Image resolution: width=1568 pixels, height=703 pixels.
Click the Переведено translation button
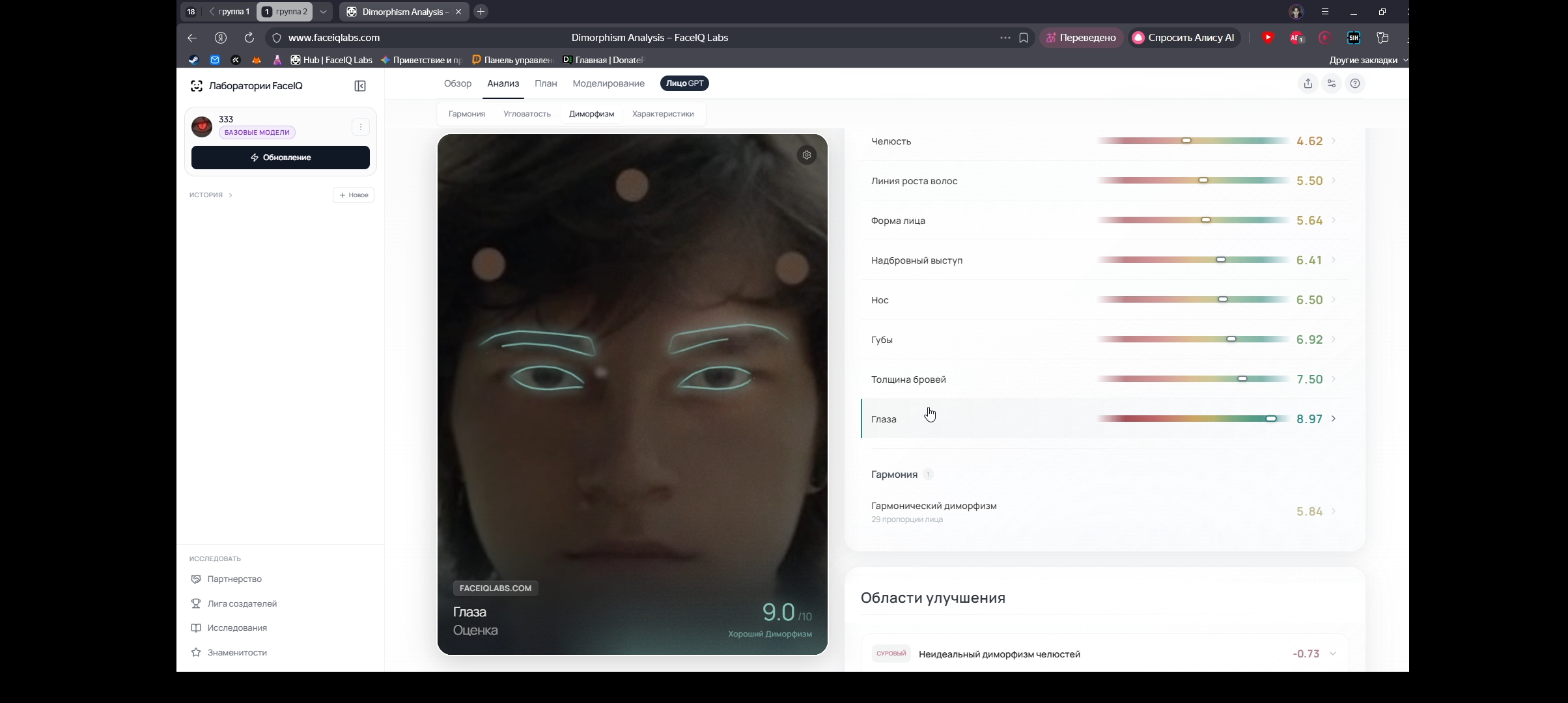[1081, 38]
